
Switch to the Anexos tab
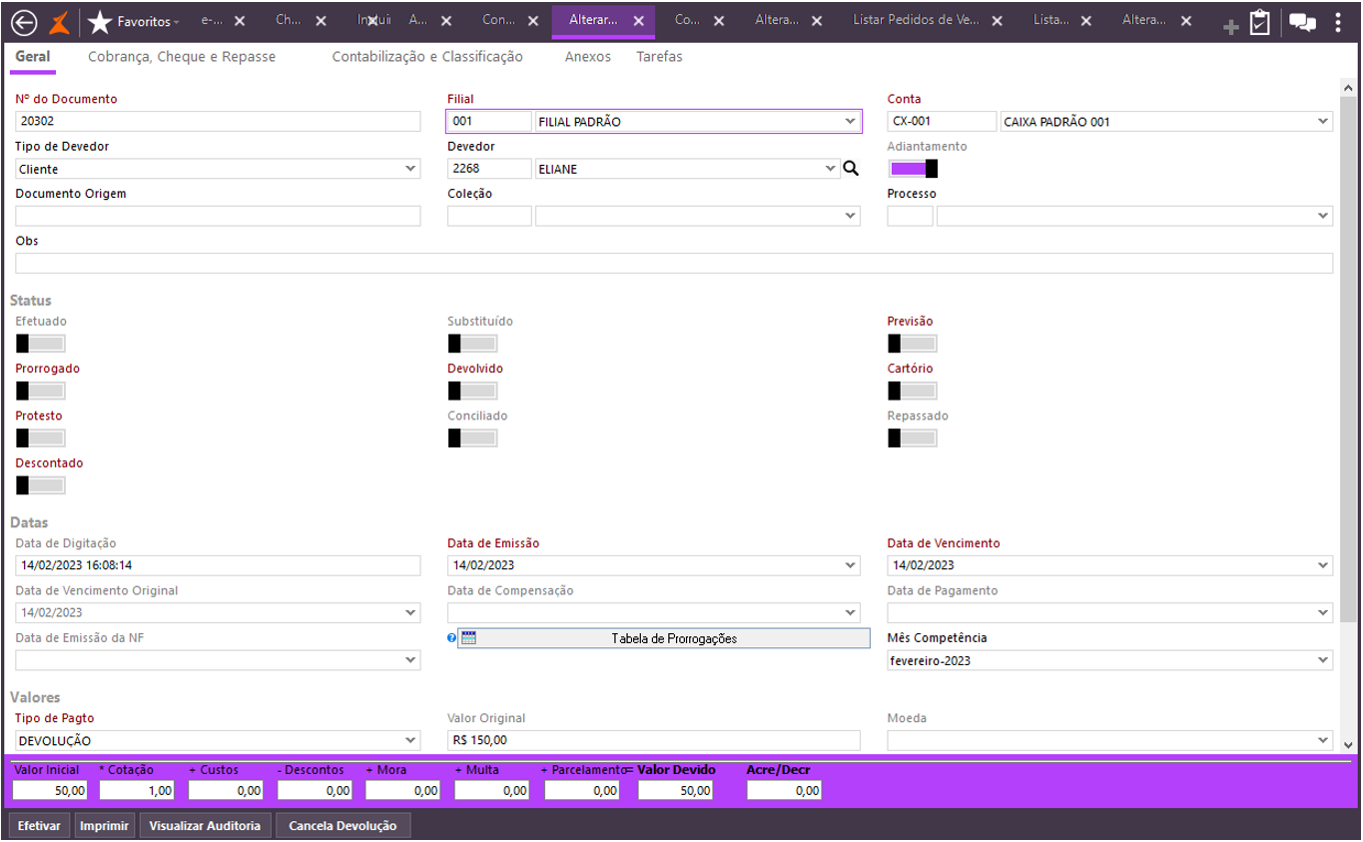[588, 57]
